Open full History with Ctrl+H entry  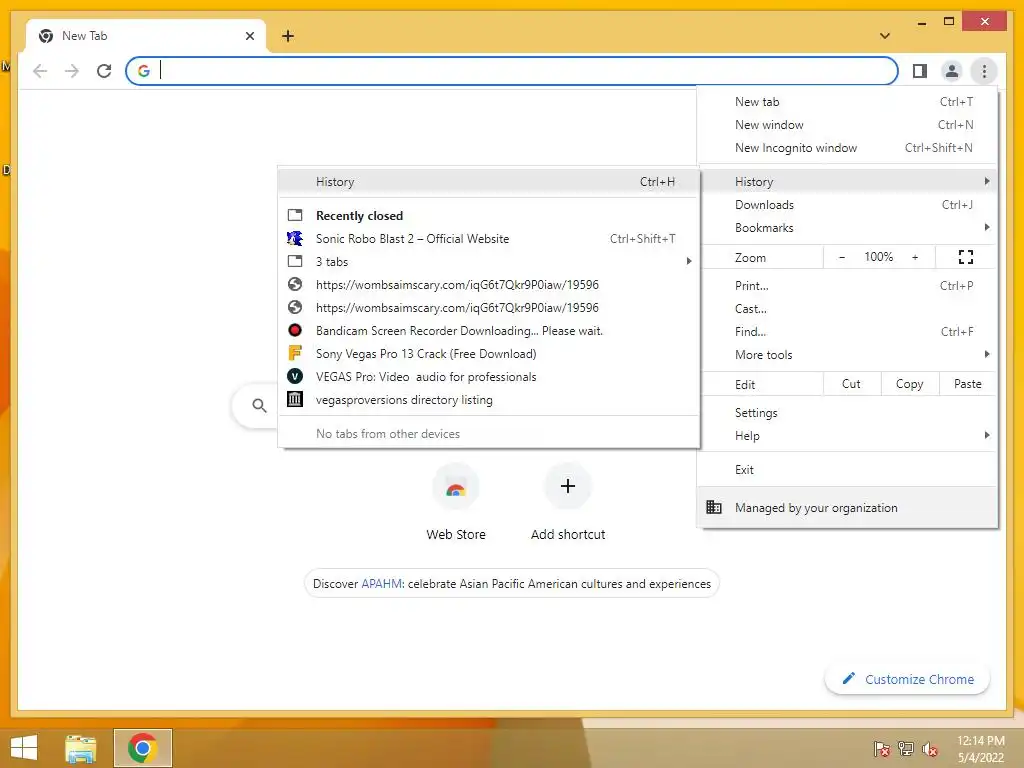pyautogui.click(x=488, y=182)
